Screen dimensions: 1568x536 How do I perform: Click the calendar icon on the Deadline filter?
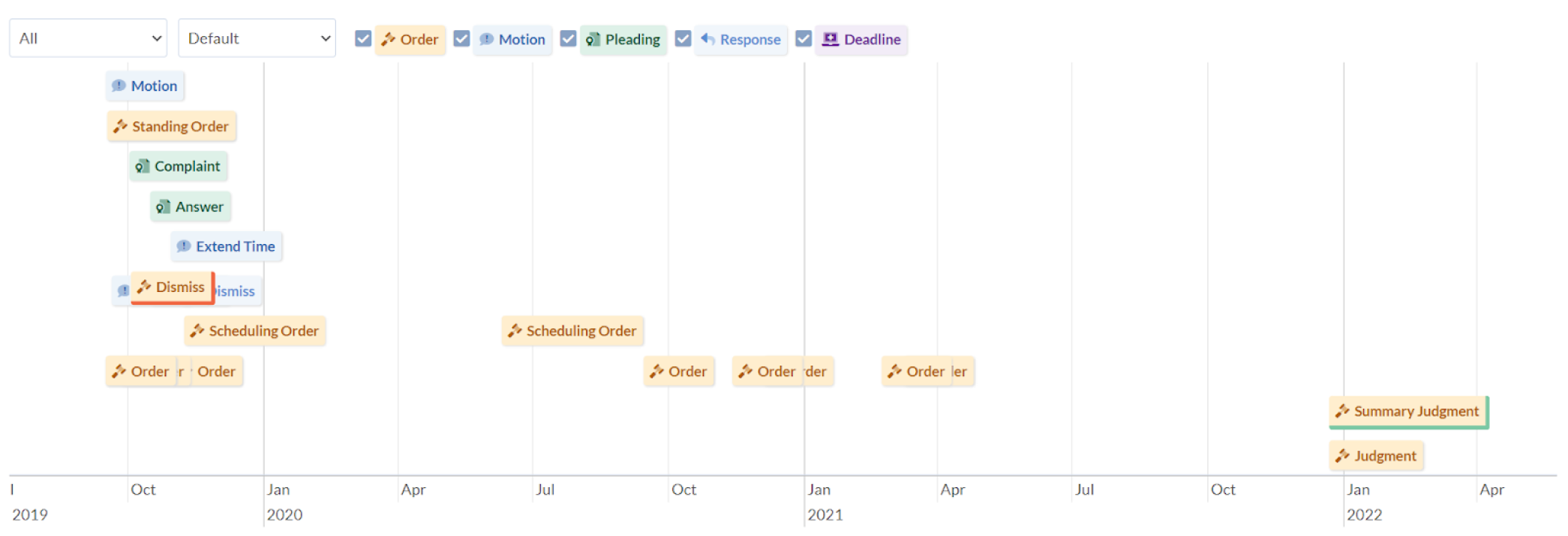coord(830,39)
